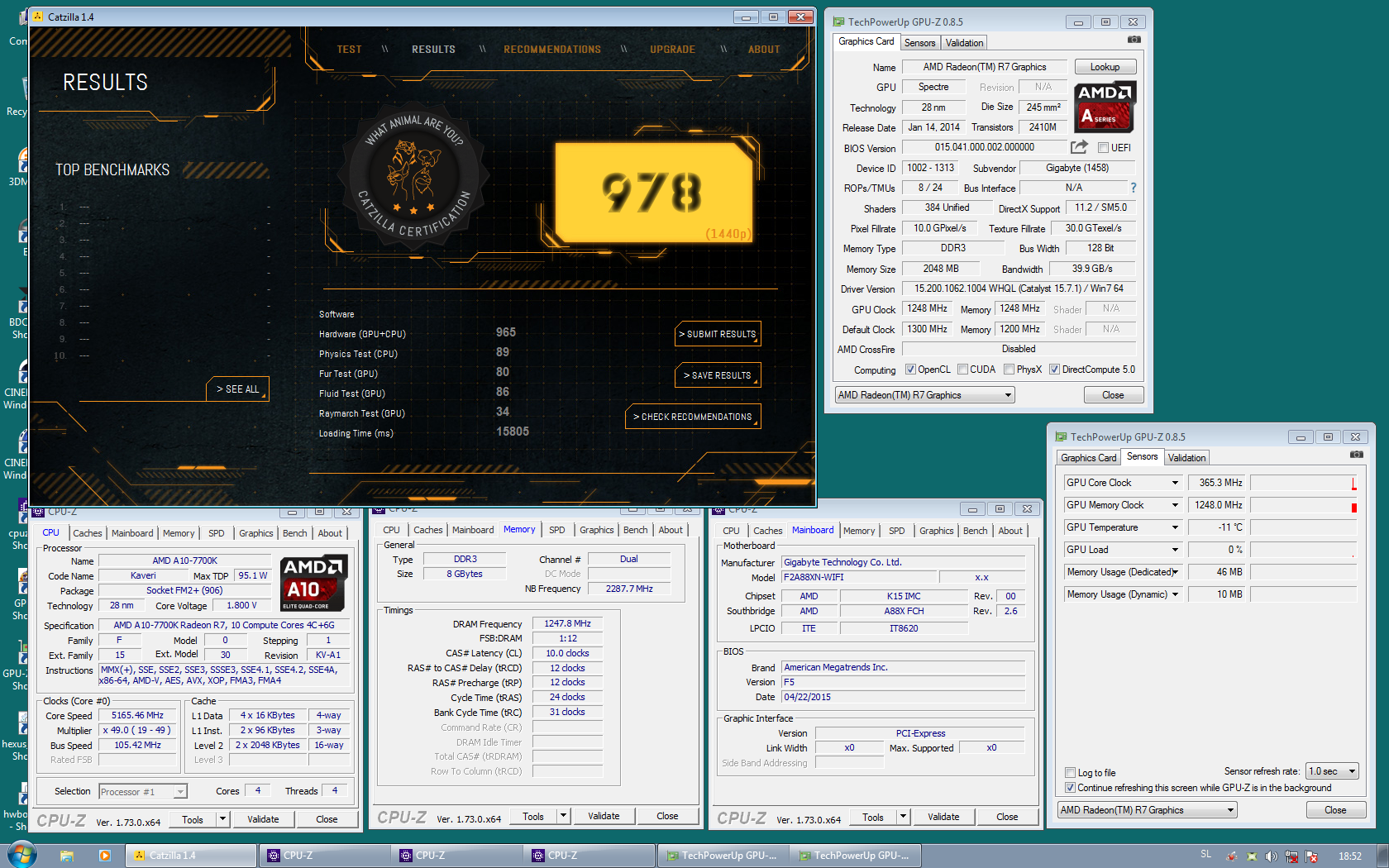Viewport: 1389px width, 868px height.
Task: Click the Driver Version field in GPU-Z
Action: [1019, 289]
